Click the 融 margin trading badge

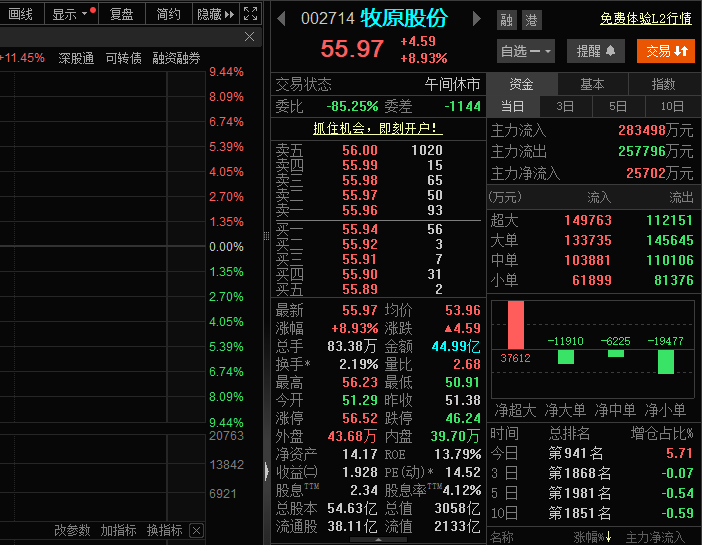[x=506, y=20]
